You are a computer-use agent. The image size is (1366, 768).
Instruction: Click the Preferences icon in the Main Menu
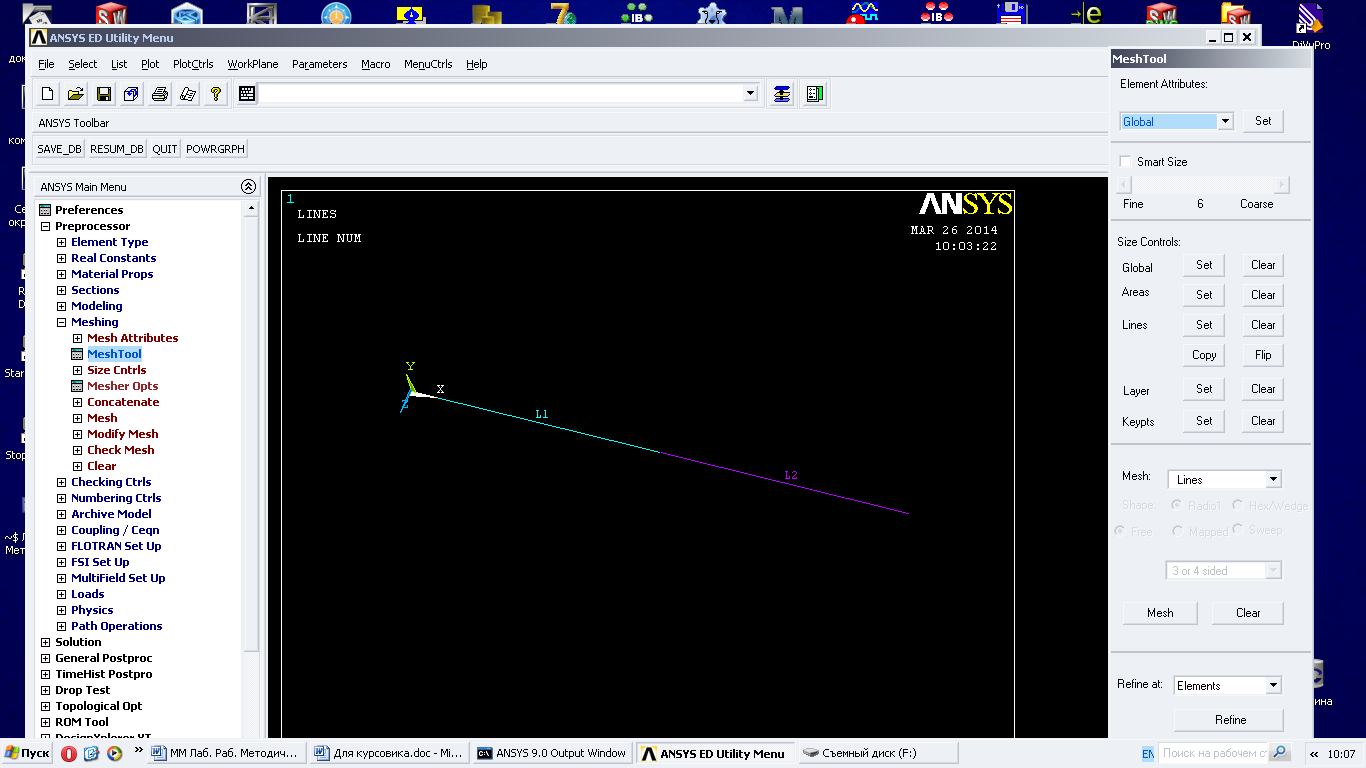click(x=45, y=210)
